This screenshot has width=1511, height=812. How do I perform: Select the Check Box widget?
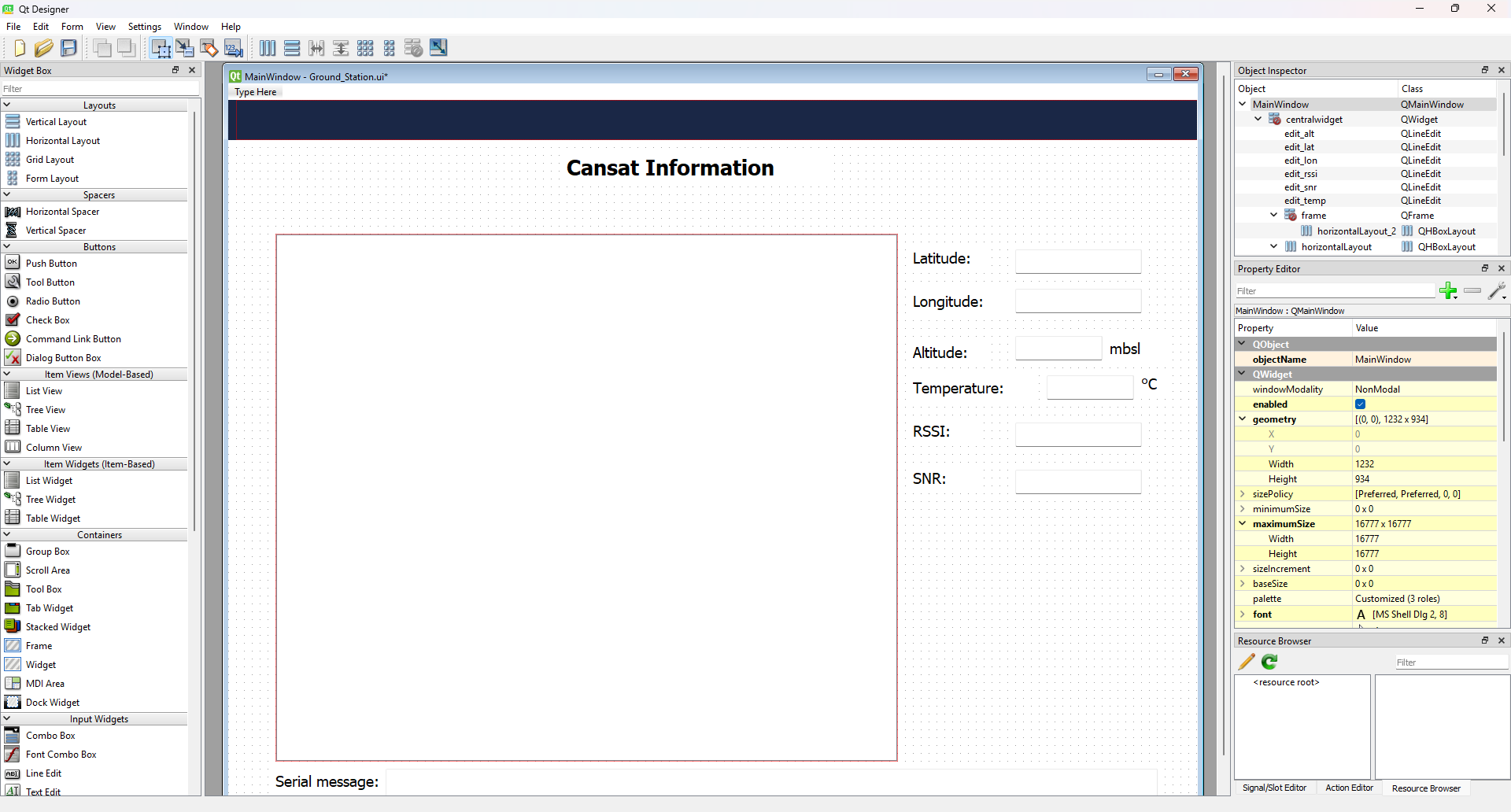click(47, 320)
